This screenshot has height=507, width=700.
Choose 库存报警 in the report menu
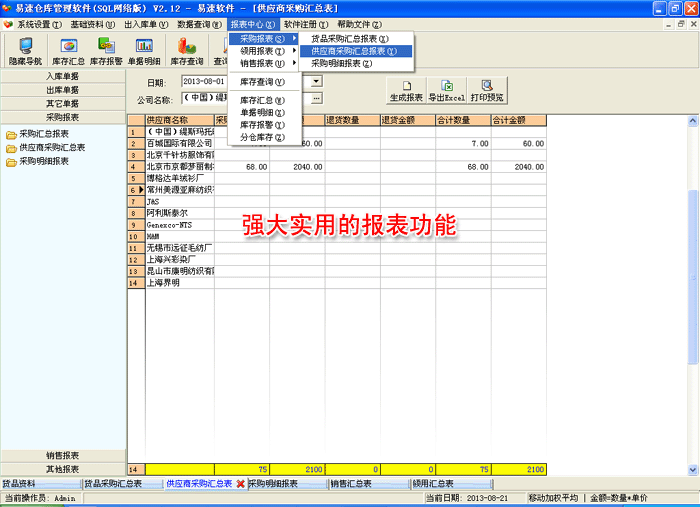[263, 125]
